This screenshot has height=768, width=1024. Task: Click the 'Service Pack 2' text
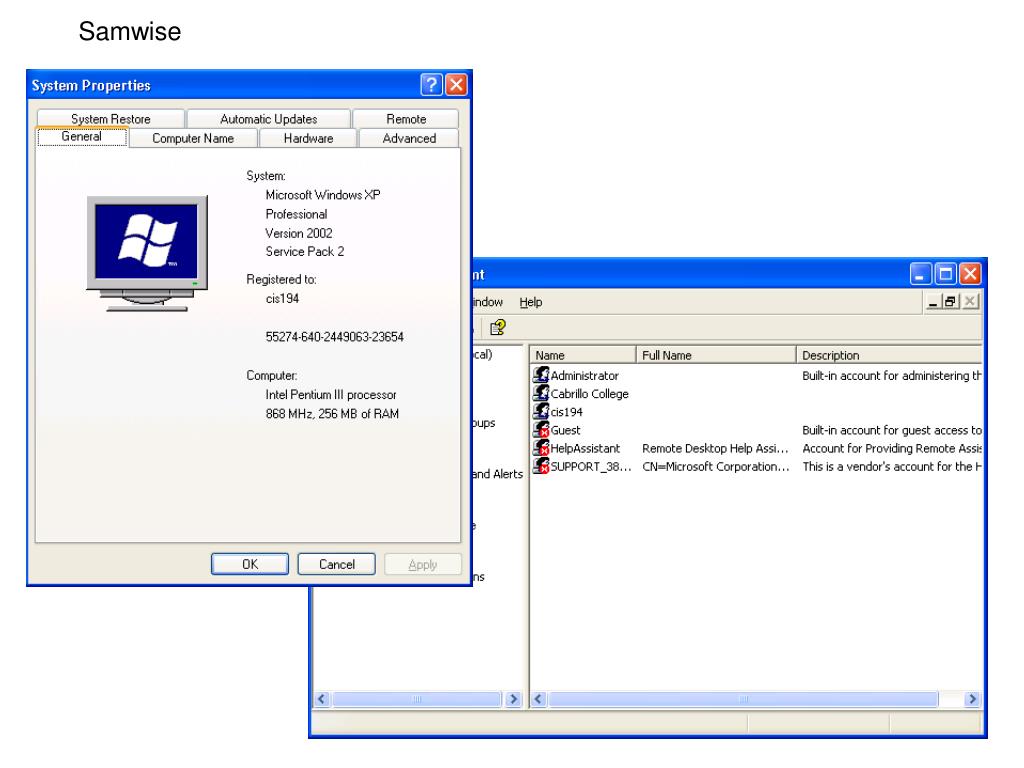click(x=304, y=251)
